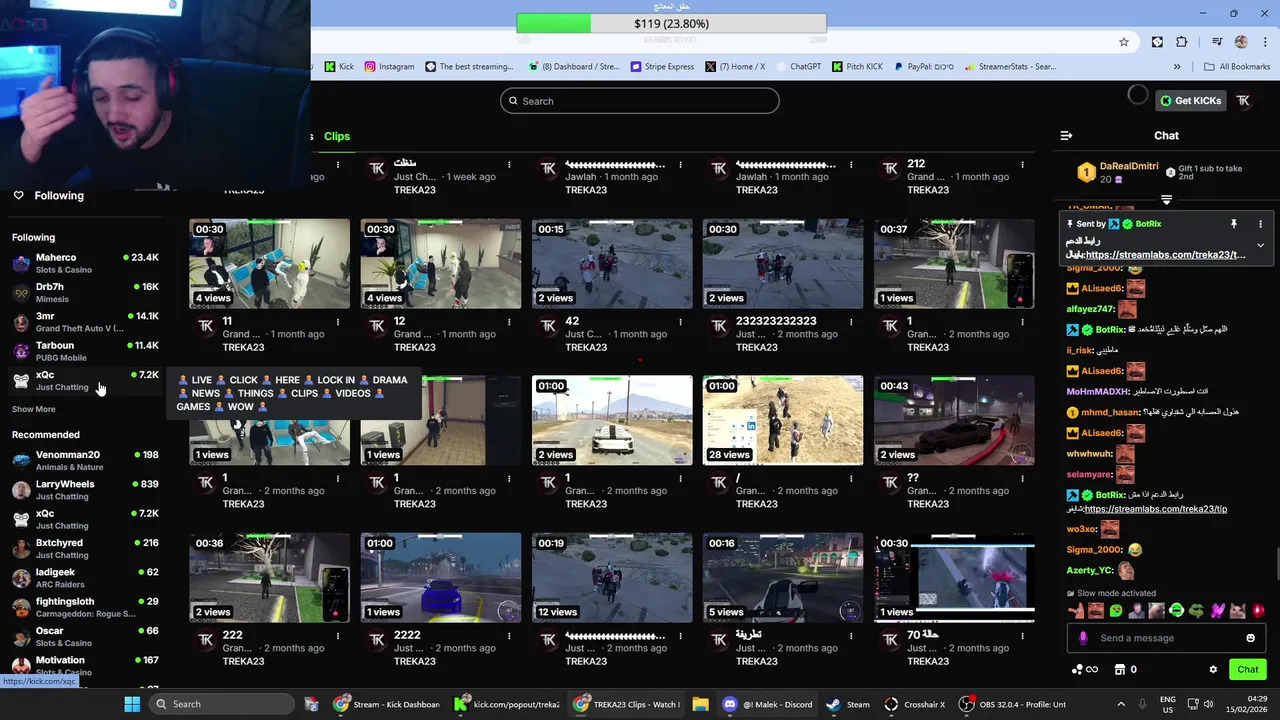Open the emoji picker in chat input
1280x720 pixels.
pyautogui.click(x=1250, y=638)
